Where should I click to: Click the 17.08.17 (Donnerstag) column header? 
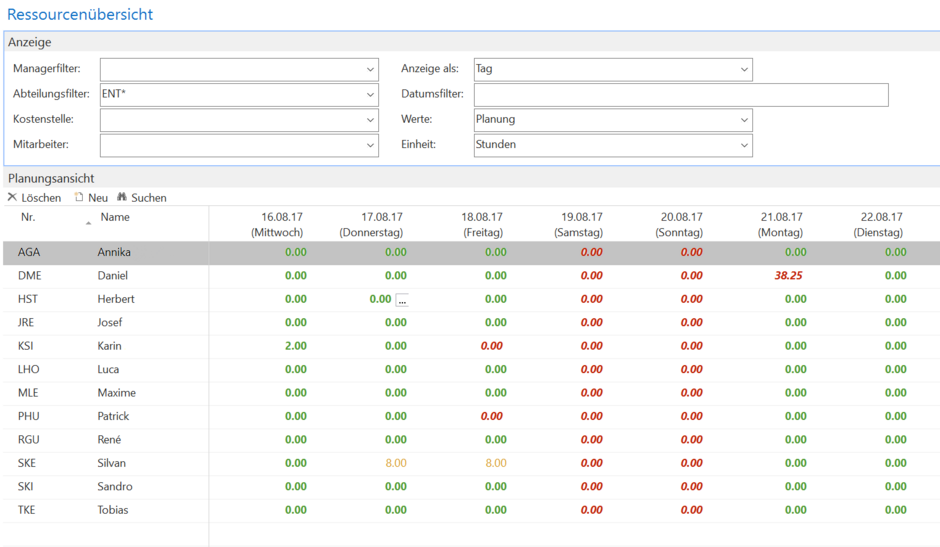pos(371,224)
